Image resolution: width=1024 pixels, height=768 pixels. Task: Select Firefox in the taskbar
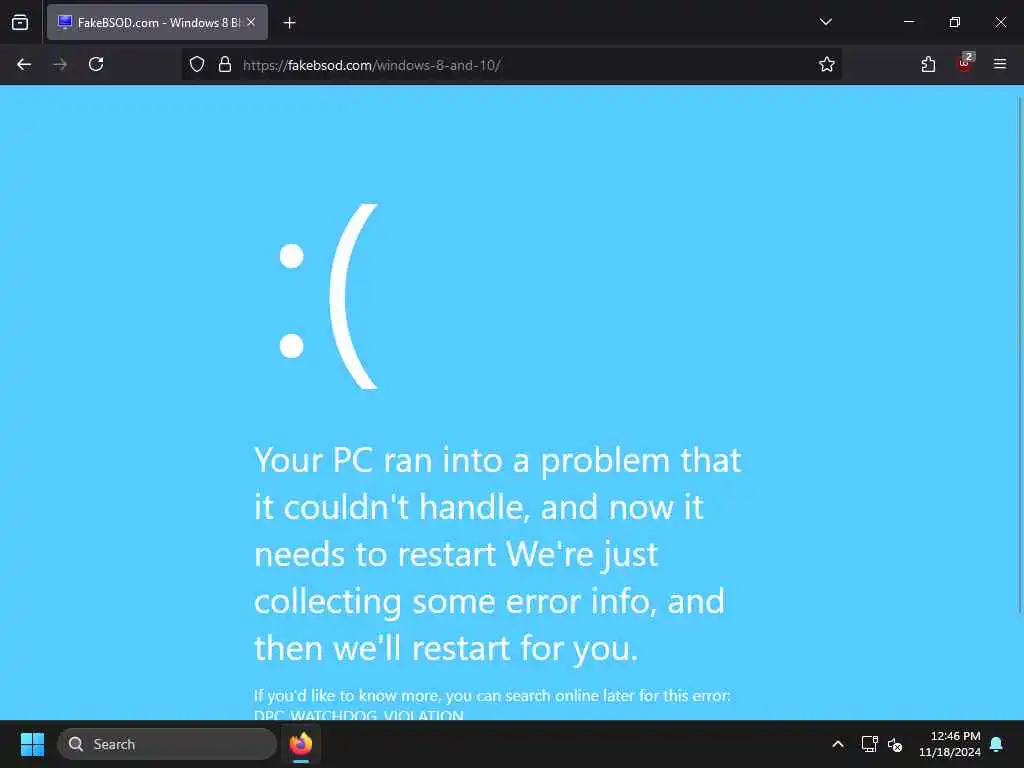tap(301, 744)
